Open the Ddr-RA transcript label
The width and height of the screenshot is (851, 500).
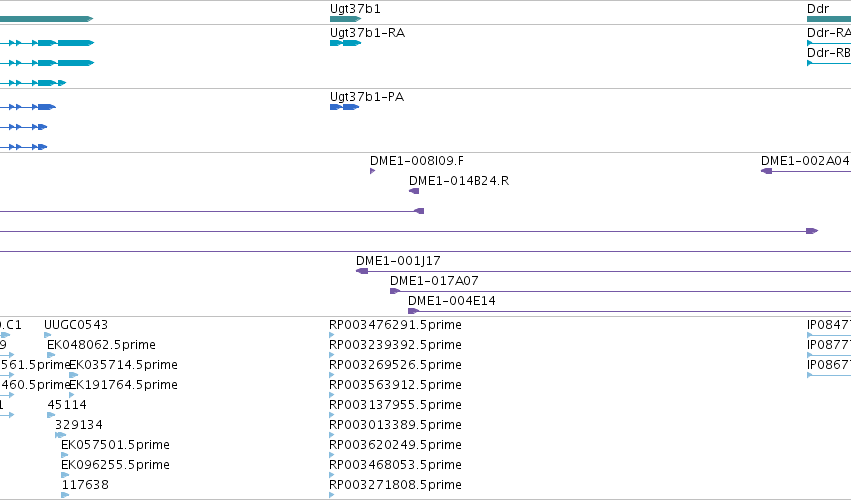(x=828, y=33)
